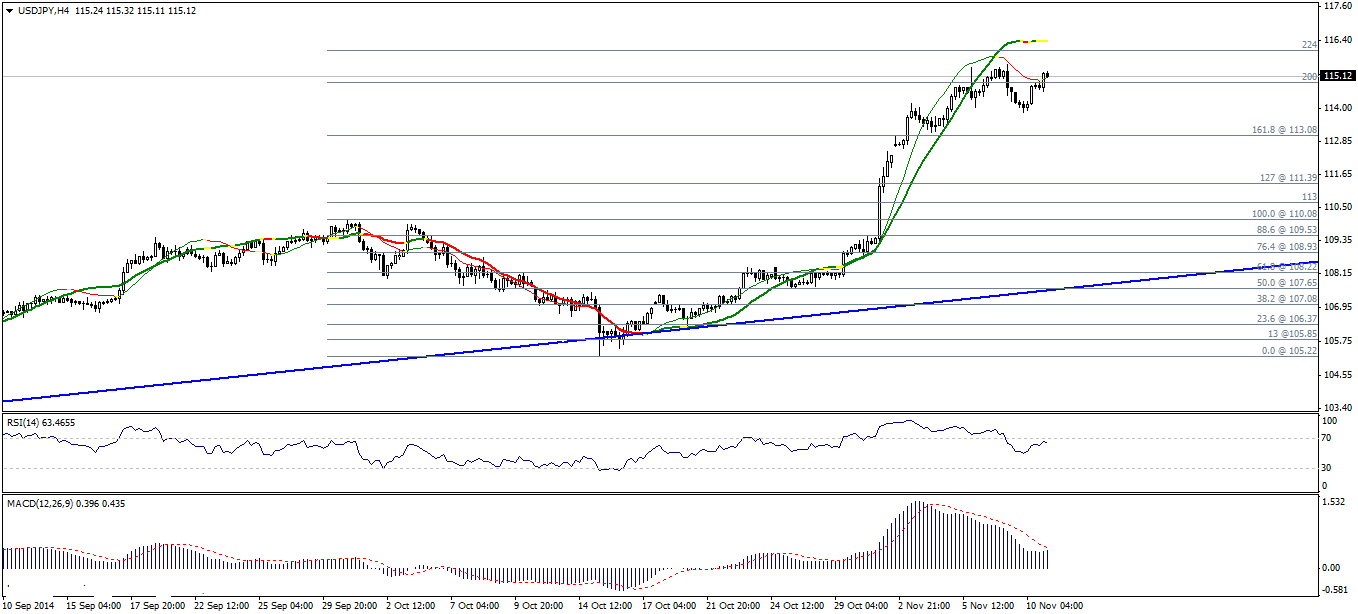The image size is (1358, 614).
Task: Open the dropdown arrow beside USDJPY,H4
Action: [x=9, y=11]
